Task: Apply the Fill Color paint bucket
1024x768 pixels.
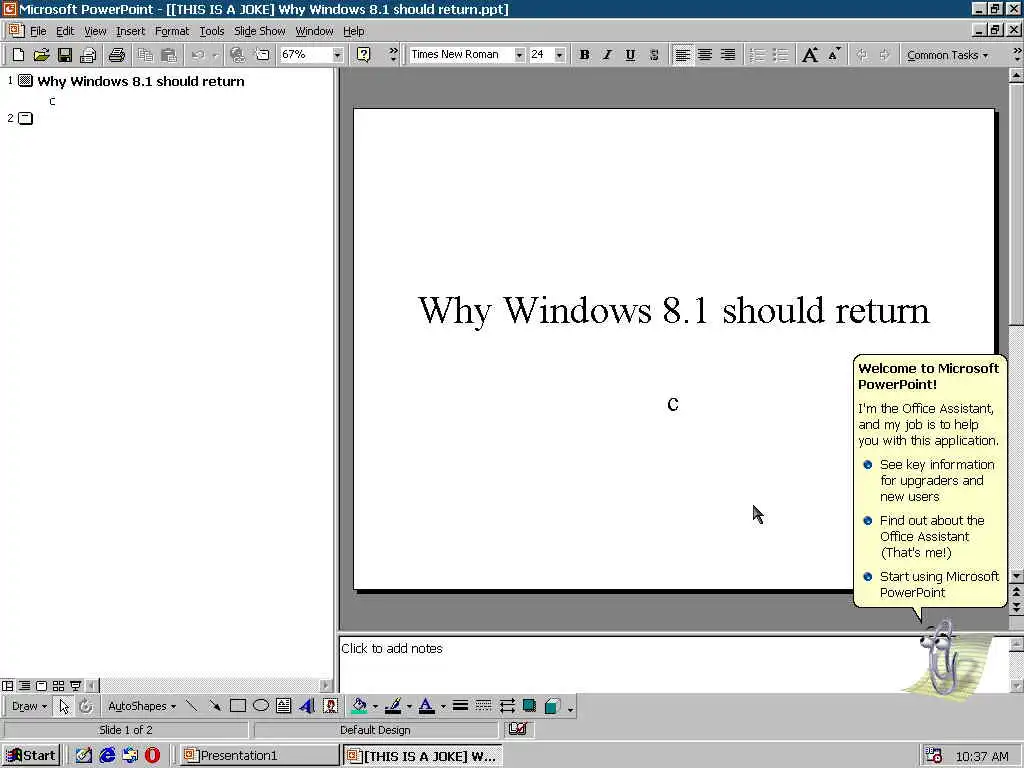Action: click(359, 706)
